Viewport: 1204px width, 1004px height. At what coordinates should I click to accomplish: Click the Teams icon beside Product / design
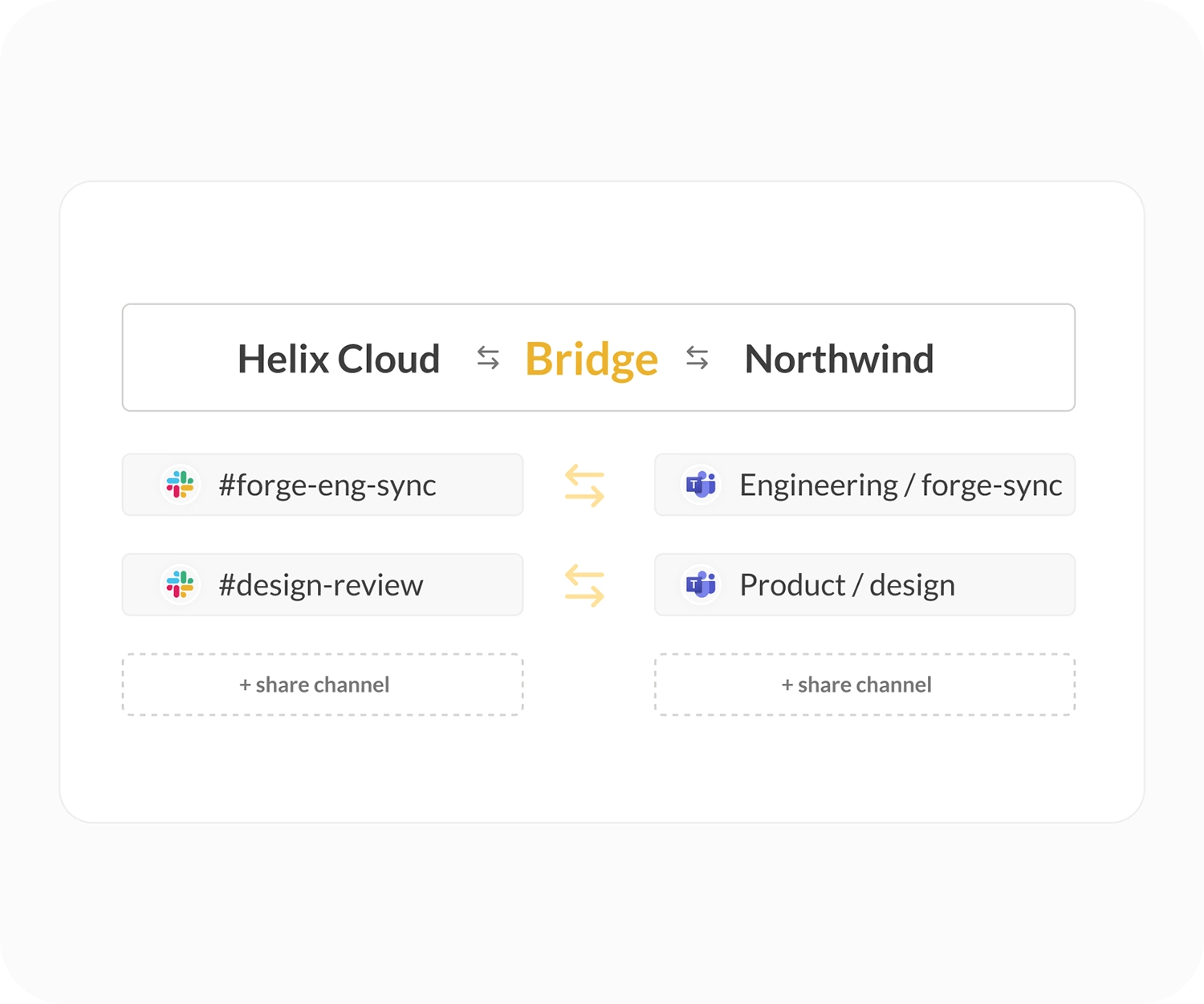click(x=701, y=584)
